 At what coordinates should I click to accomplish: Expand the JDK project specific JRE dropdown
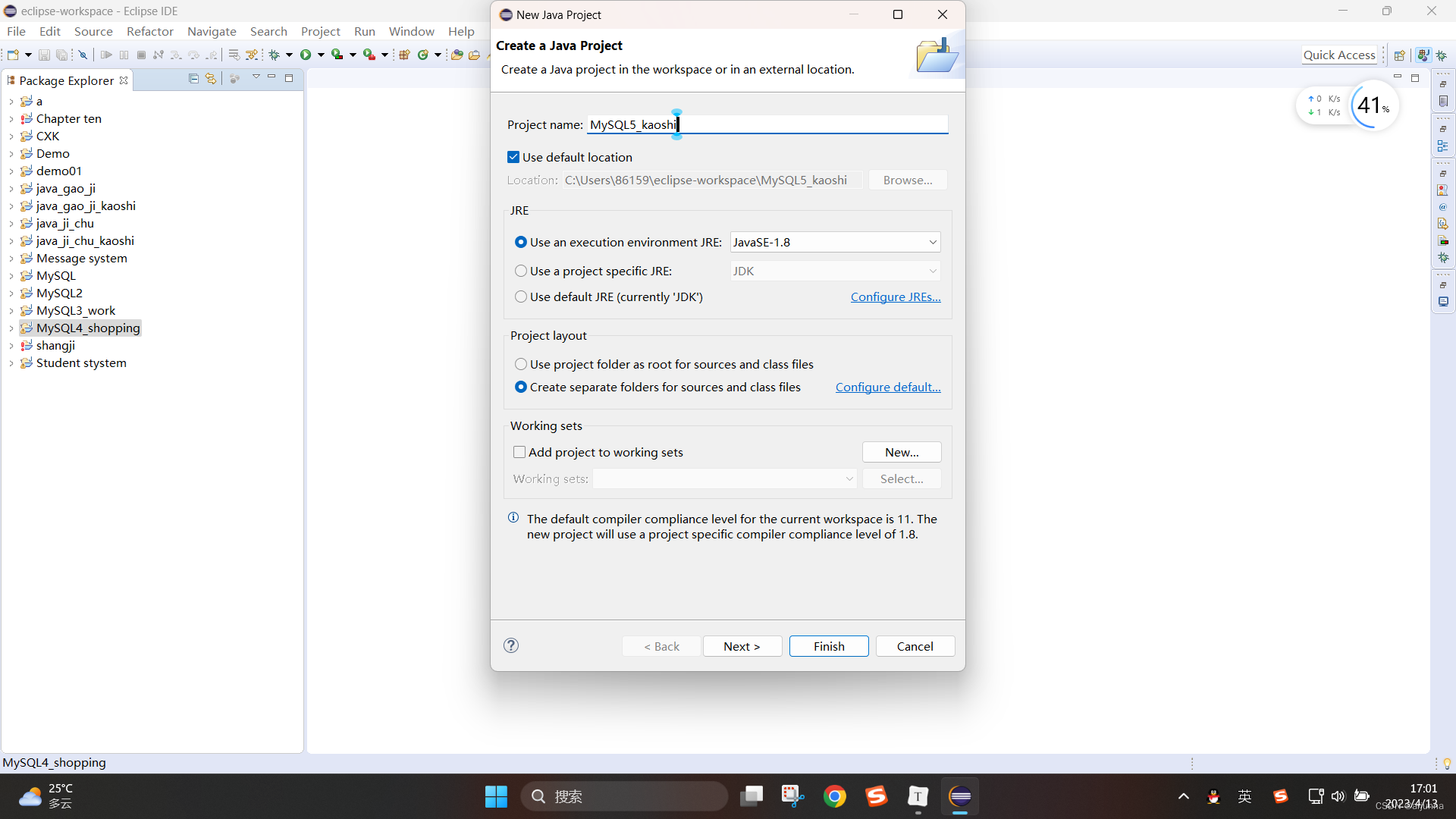(x=930, y=271)
